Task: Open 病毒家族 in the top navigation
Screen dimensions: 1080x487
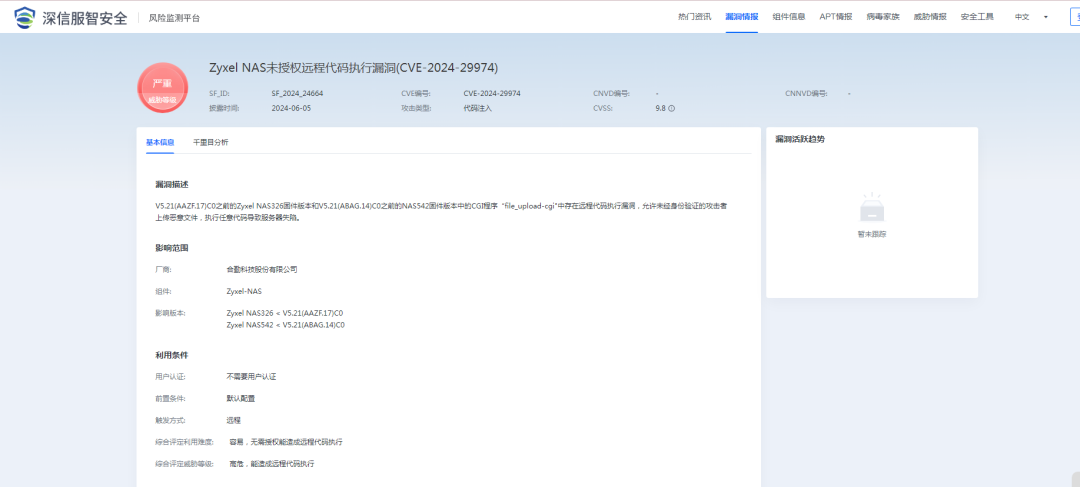Action: 883,17
